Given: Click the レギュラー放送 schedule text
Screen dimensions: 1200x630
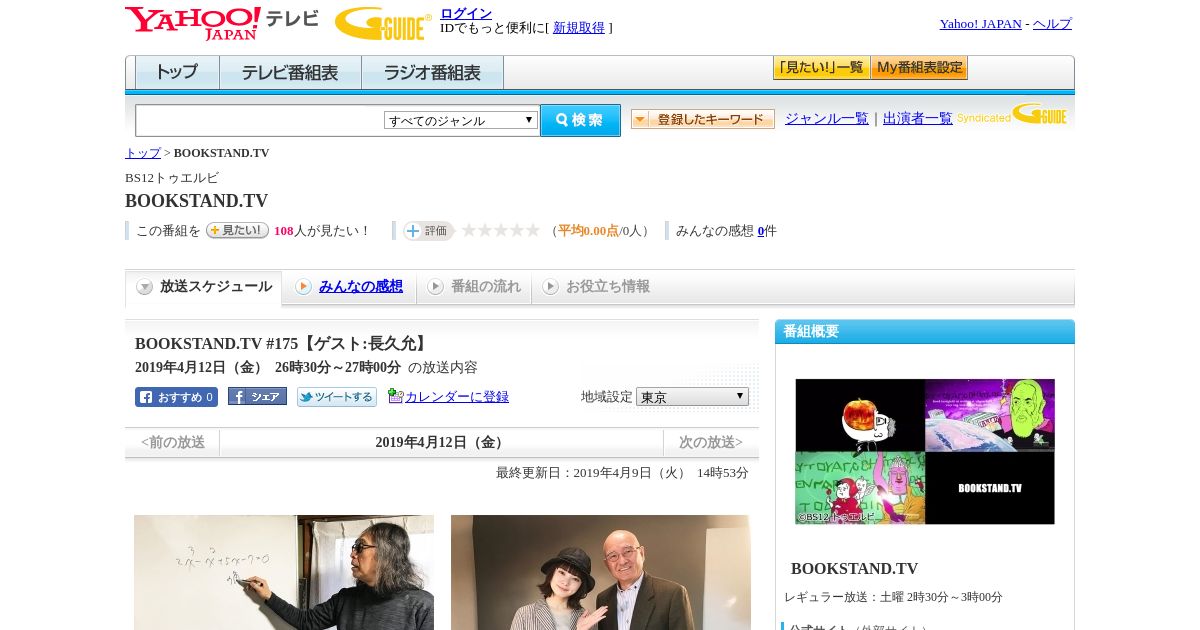Looking at the screenshot, I should [893, 597].
